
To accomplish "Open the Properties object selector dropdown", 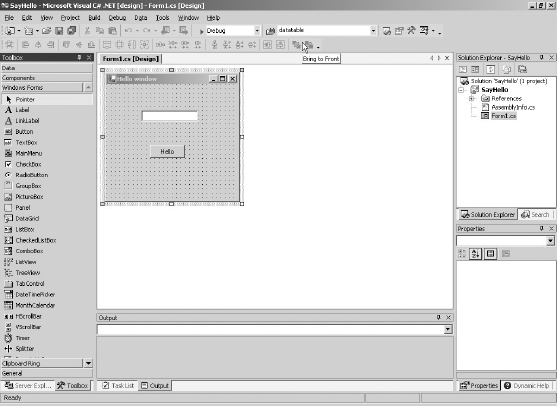I will click(x=550, y=241).
